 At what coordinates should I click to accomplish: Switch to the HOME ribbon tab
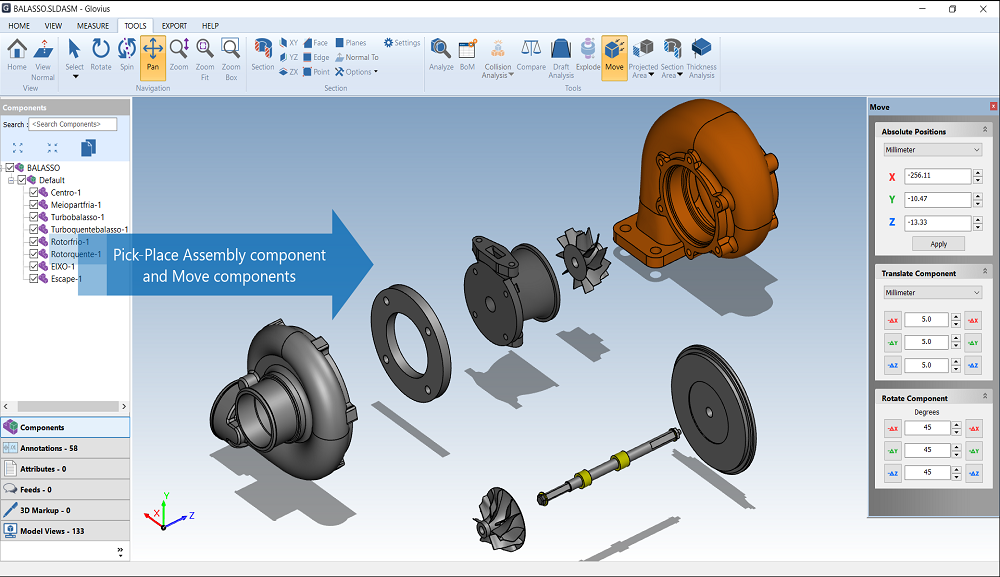point(19,26)
